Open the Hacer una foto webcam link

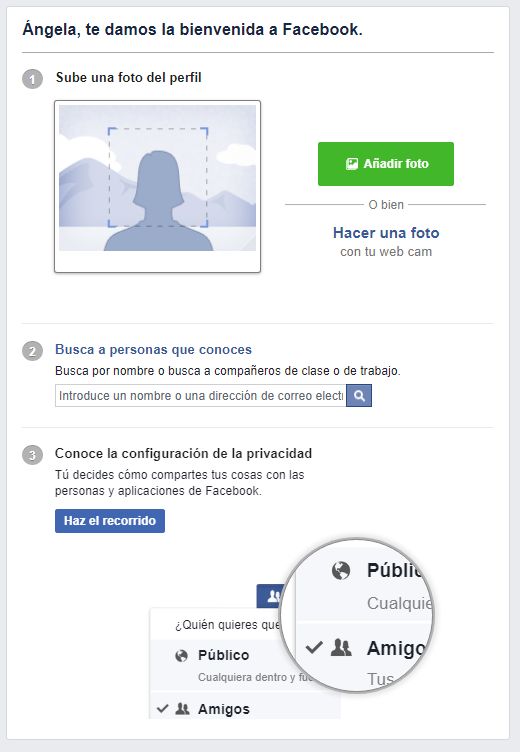[386, 233]
